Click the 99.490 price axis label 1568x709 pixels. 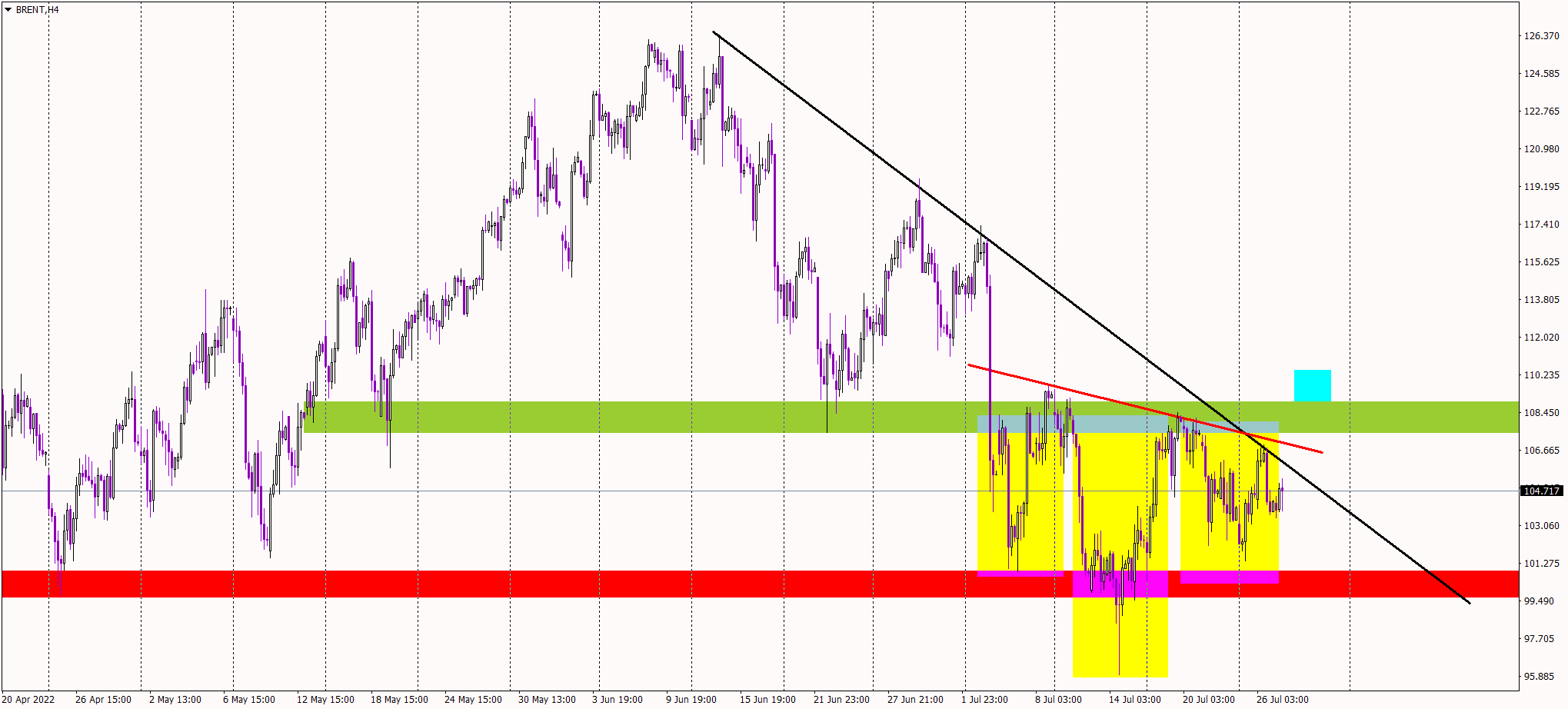pos(1540,601)
